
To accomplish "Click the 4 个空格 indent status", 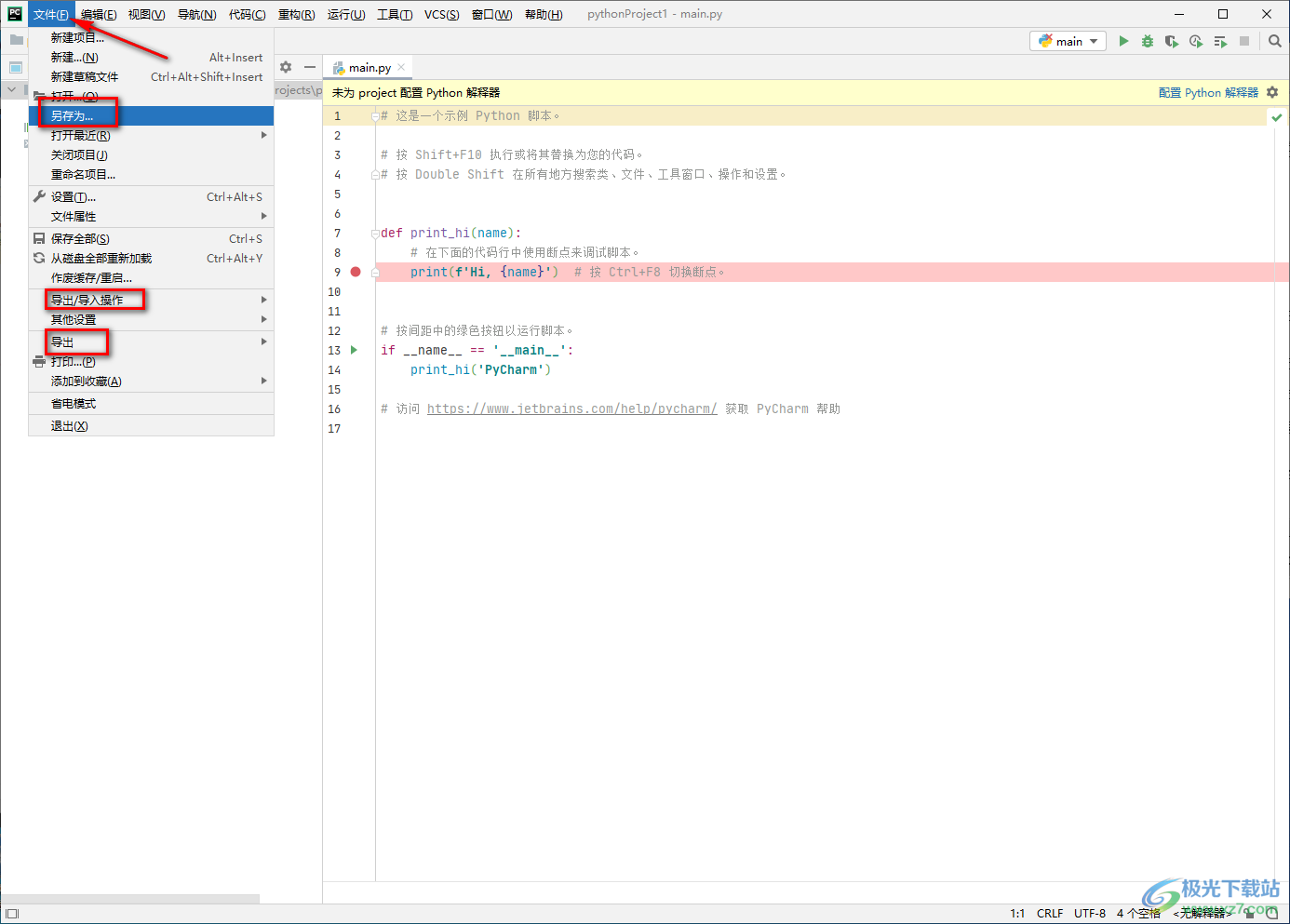I will point(1138,913).
